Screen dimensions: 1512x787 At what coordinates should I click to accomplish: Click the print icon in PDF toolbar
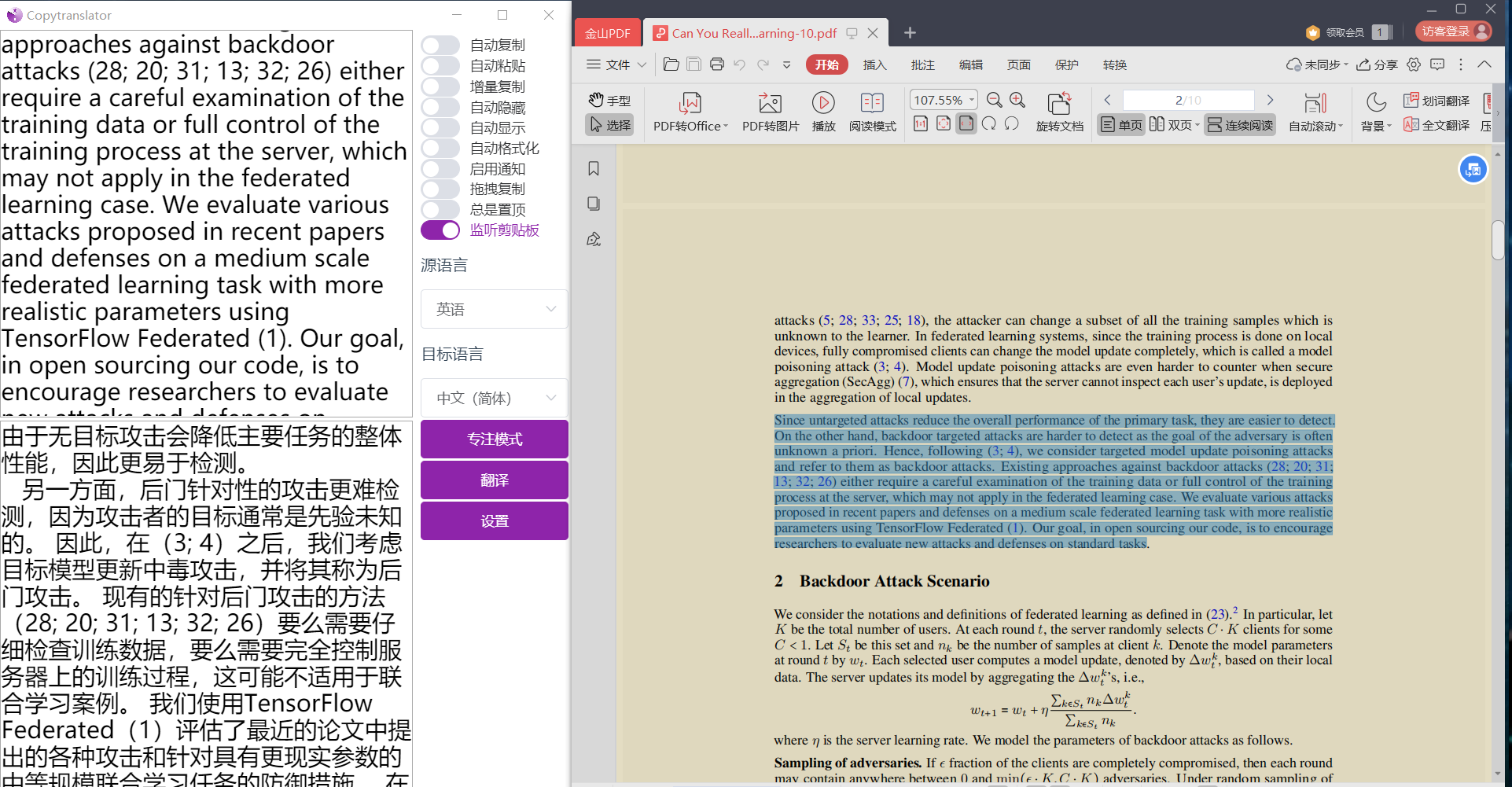point(716,64)
